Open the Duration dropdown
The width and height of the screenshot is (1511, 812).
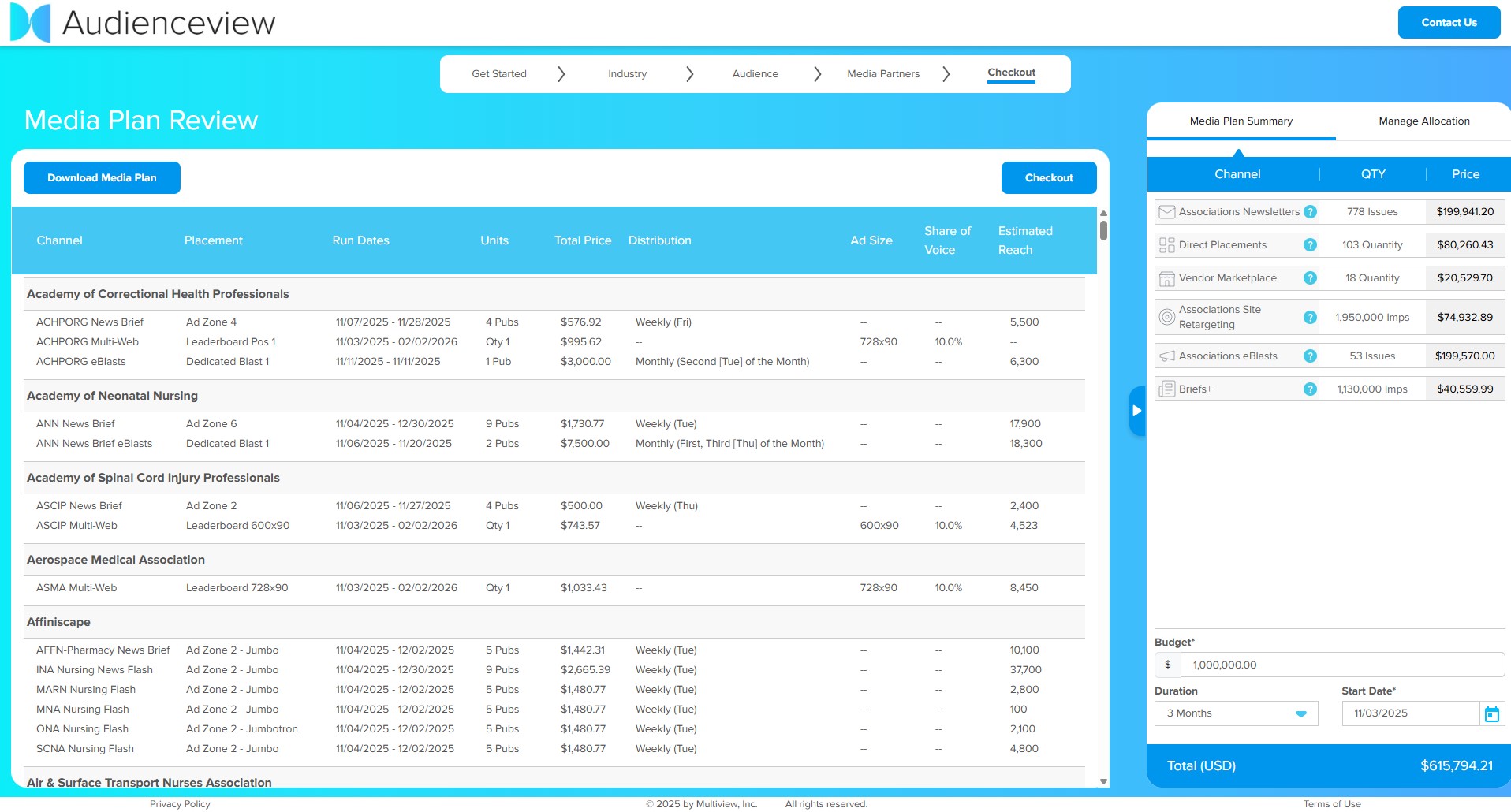tap(1236, 713)
